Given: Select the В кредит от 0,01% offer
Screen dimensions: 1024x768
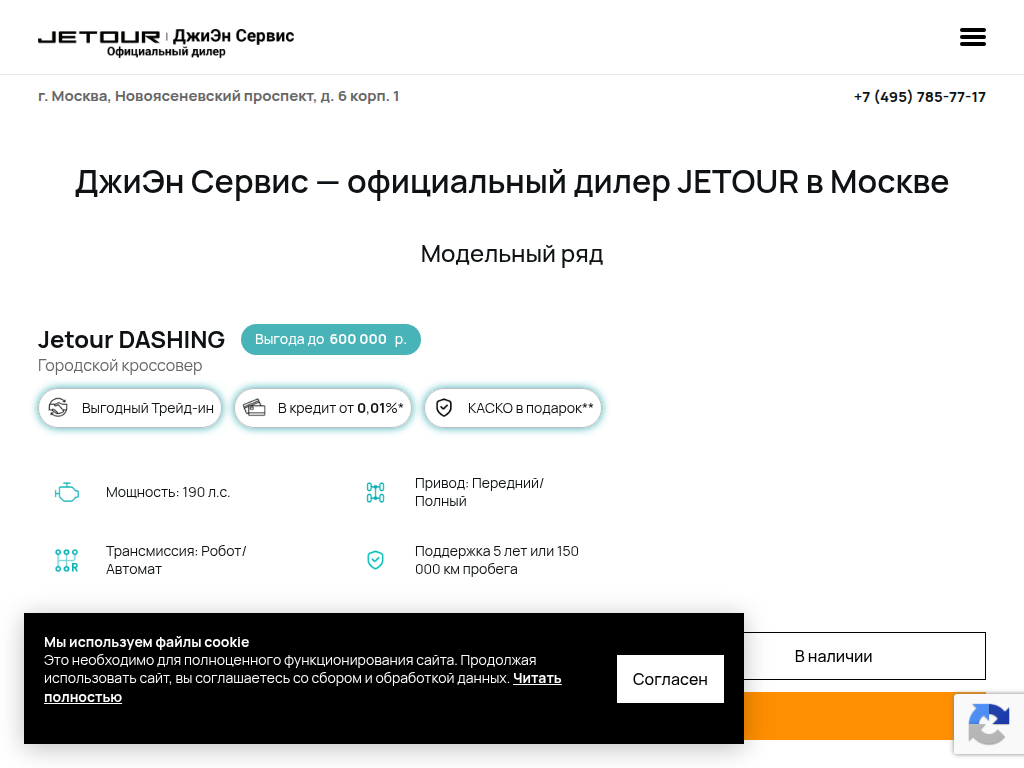Looking at the screenshot, I should click(323, 408).
